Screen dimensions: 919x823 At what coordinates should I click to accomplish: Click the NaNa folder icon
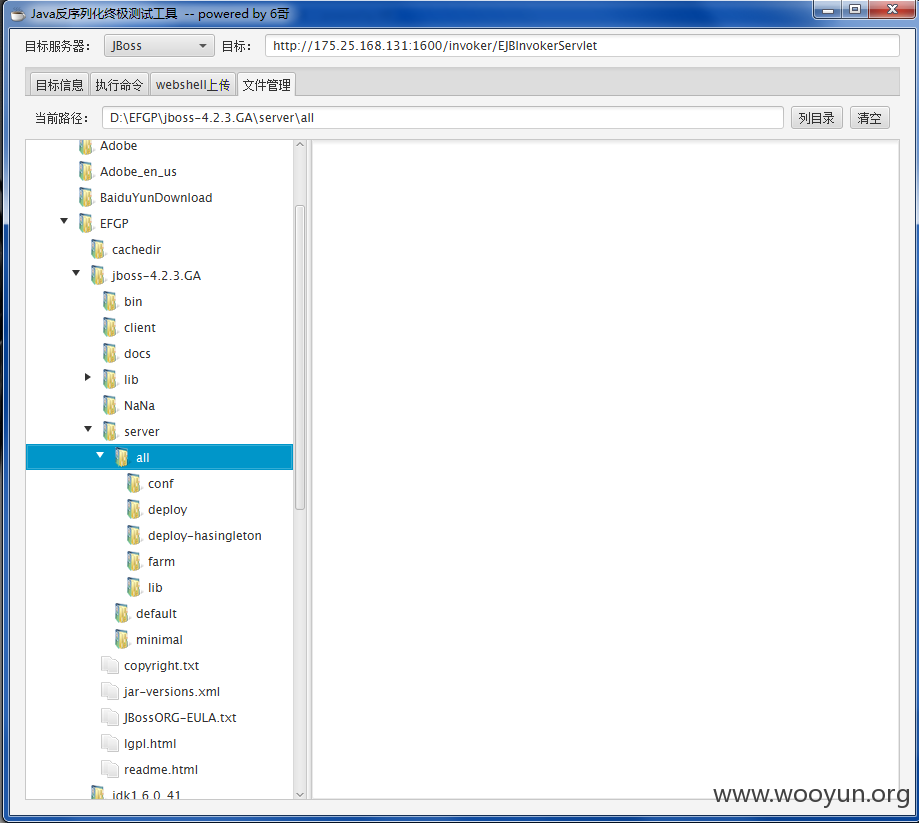coord(110,405)
